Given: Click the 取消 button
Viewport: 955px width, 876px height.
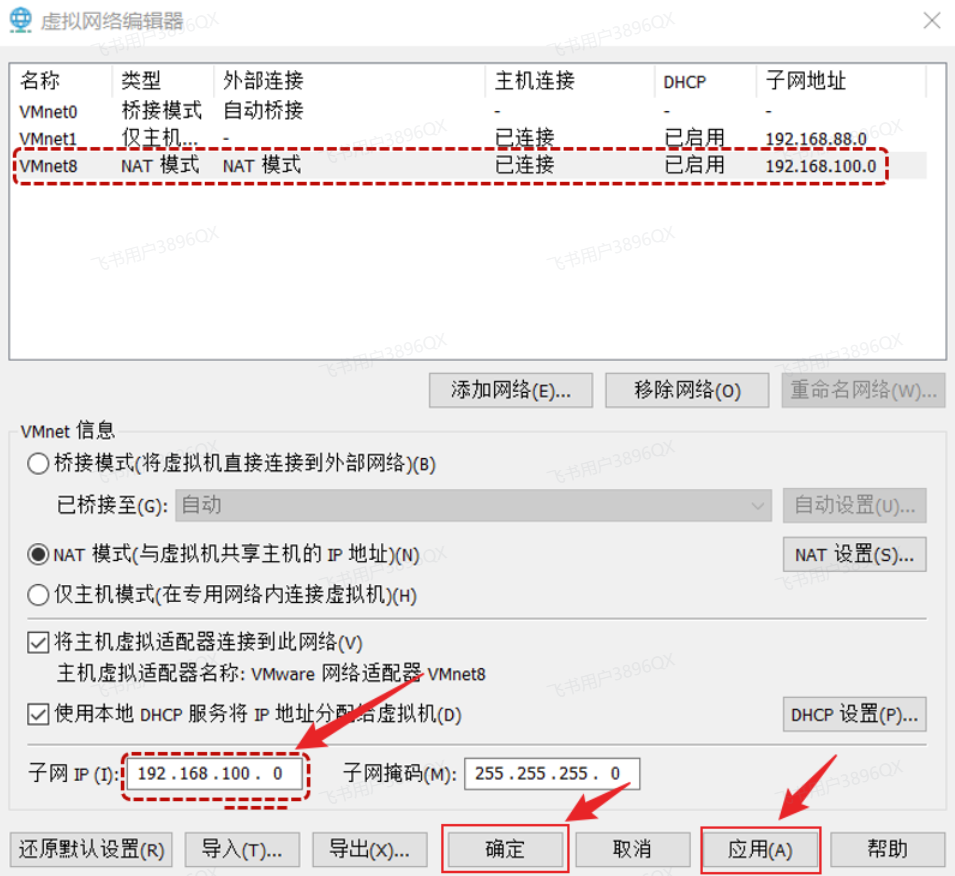Looking at the screenshot, I should tap(632, 849).
